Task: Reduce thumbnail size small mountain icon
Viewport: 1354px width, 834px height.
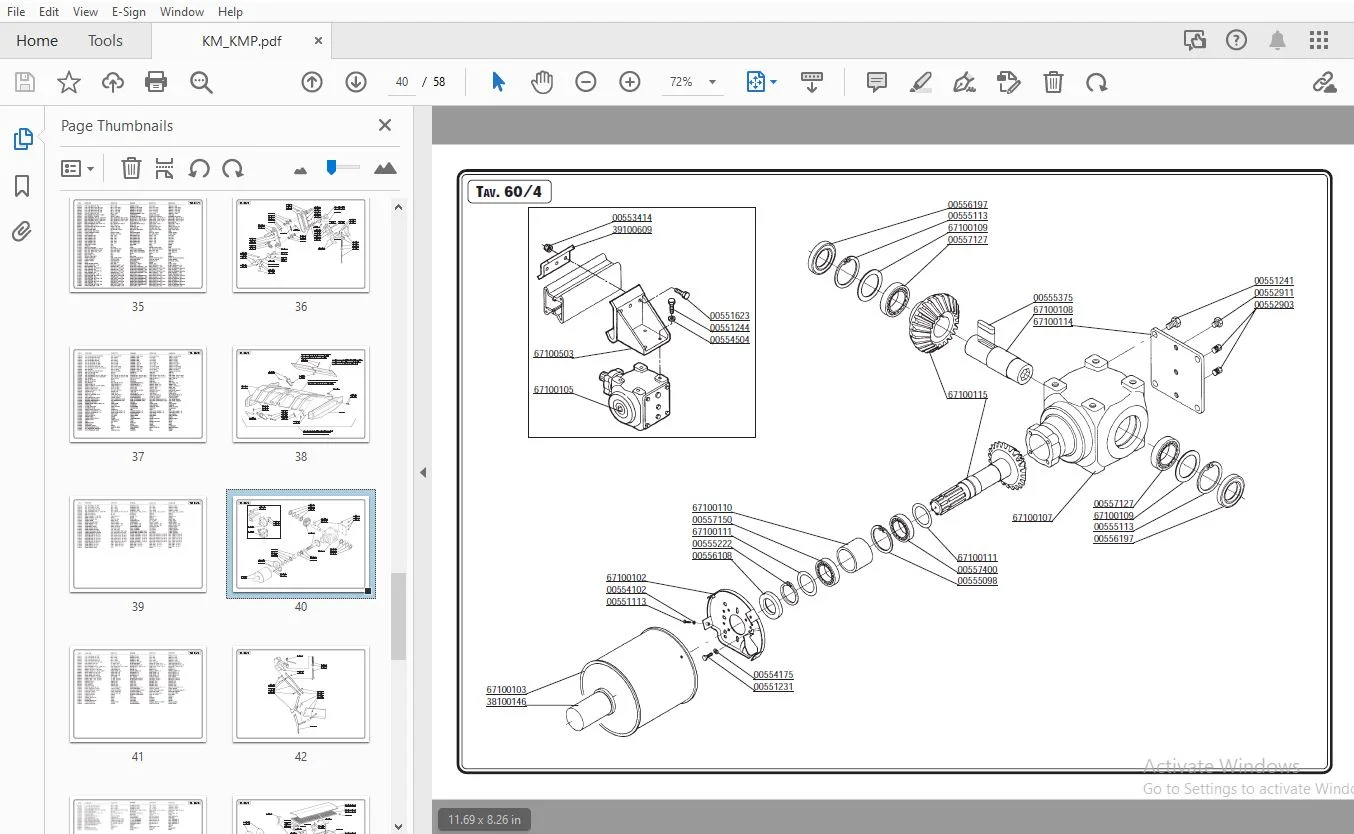Action: (x=300, y=170)
